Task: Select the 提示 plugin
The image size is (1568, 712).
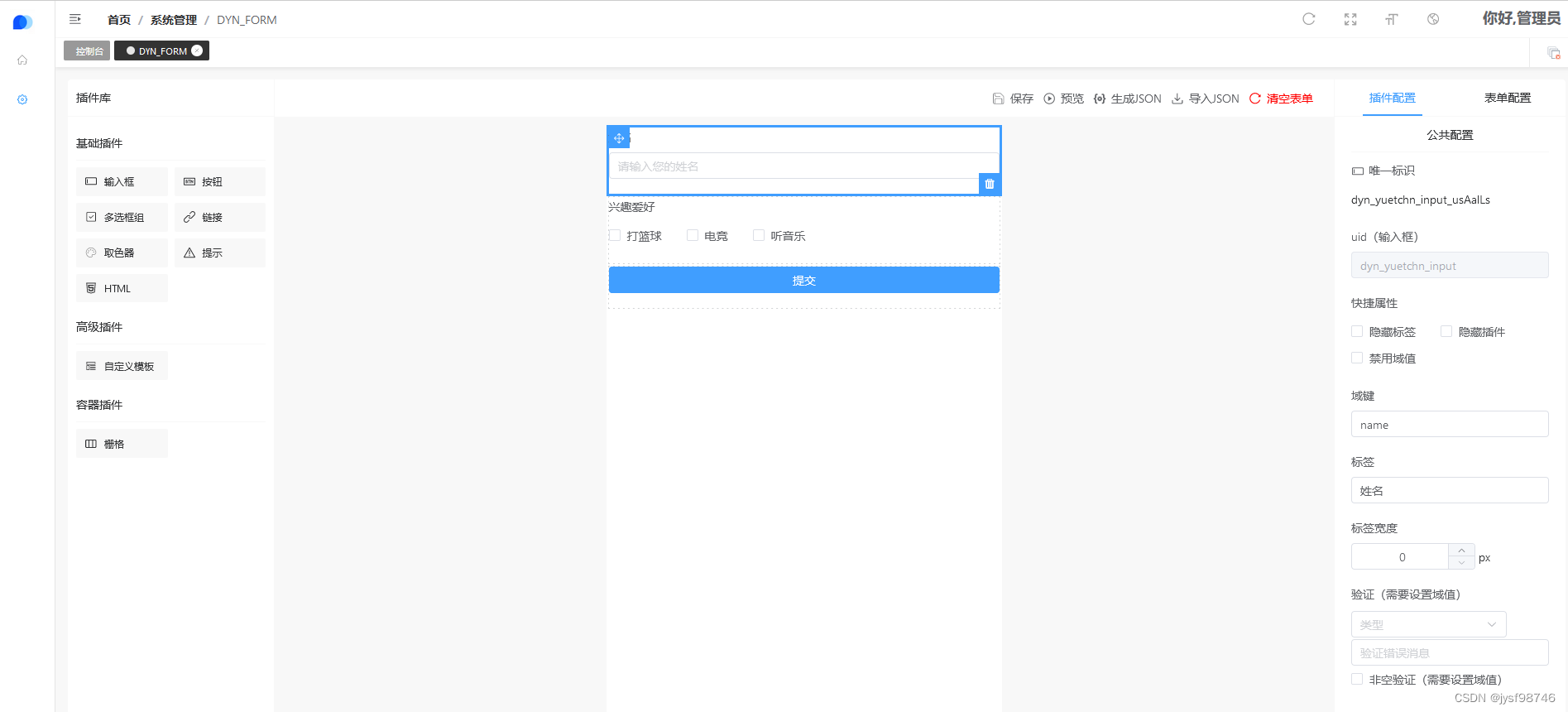Action: tap(220, 253)
